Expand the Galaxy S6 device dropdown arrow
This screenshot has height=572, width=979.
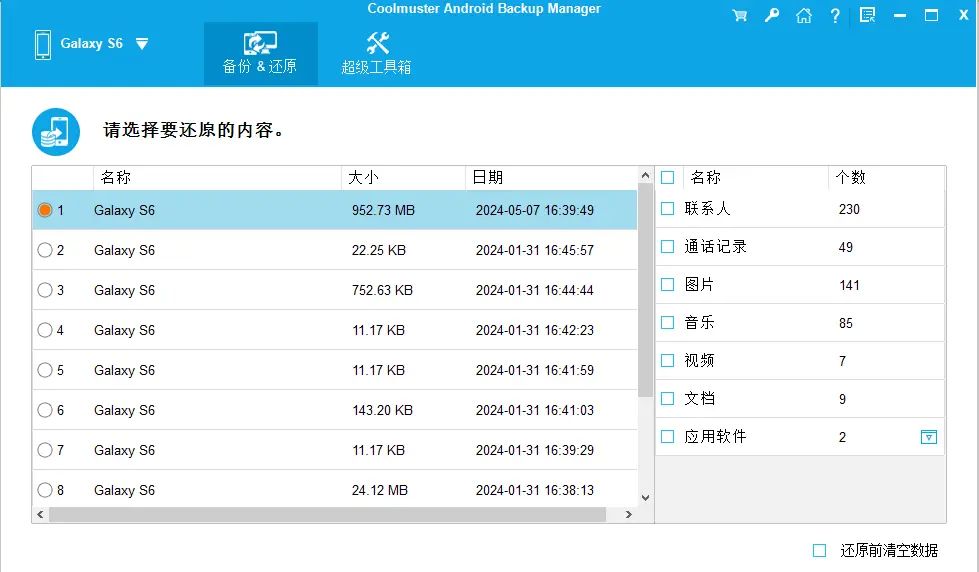[142, 44]
